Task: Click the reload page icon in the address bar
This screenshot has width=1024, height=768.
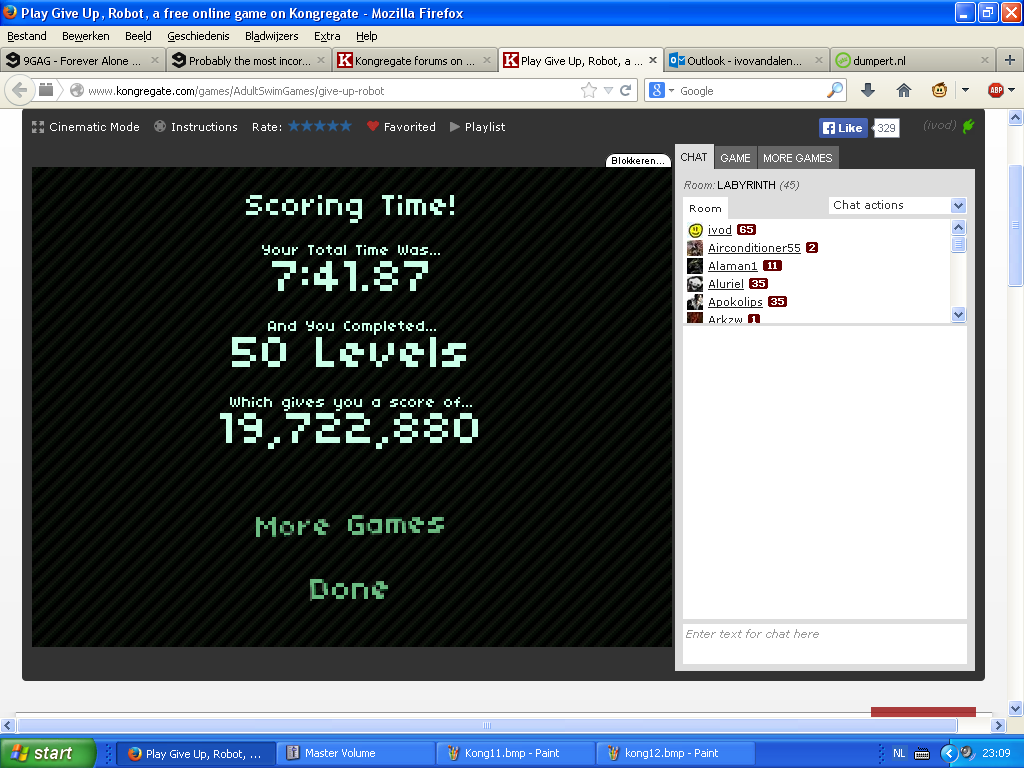Action: click(x=626, y=91)
